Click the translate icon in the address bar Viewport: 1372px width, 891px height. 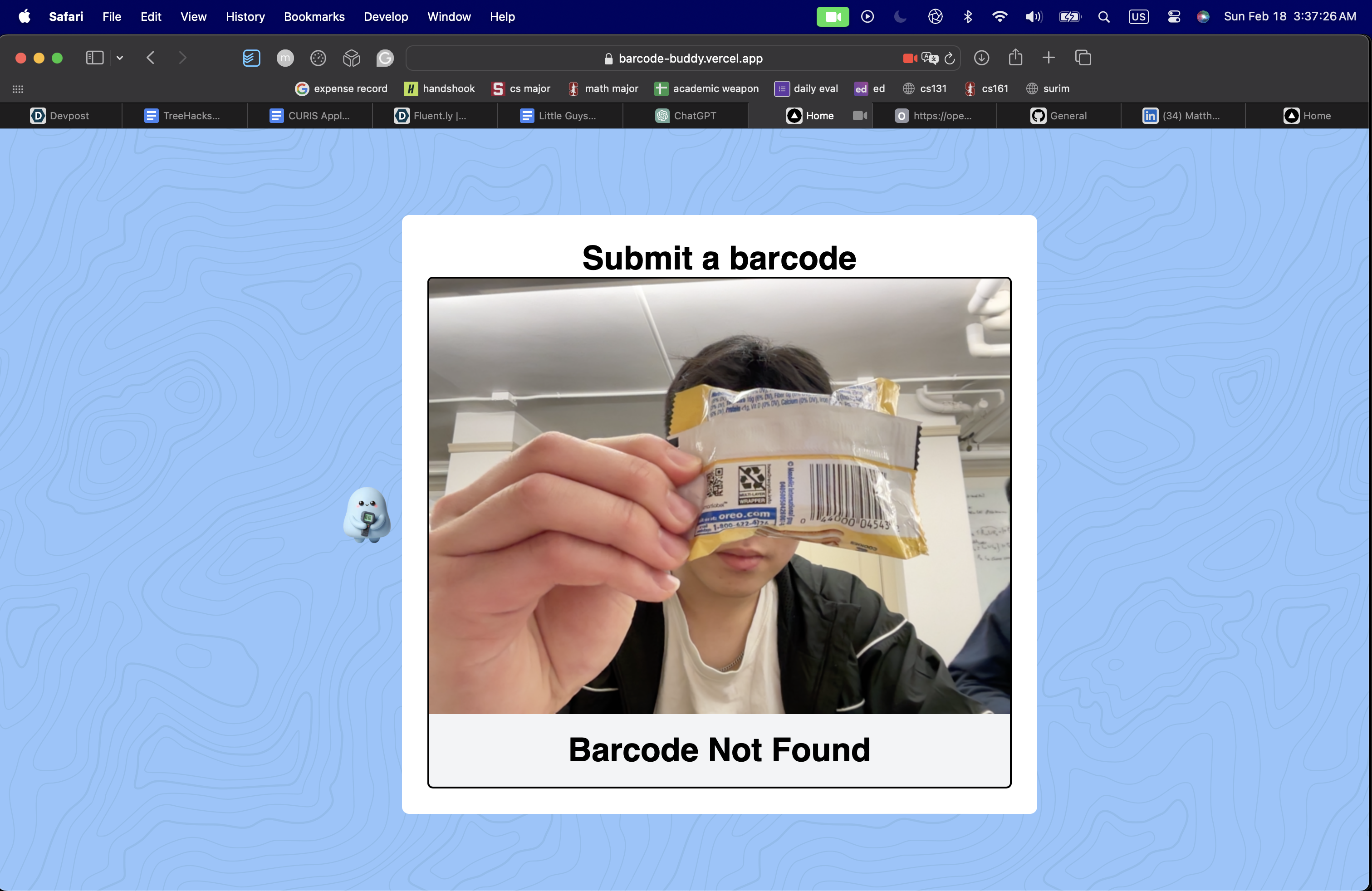click(x=929, y=58)
